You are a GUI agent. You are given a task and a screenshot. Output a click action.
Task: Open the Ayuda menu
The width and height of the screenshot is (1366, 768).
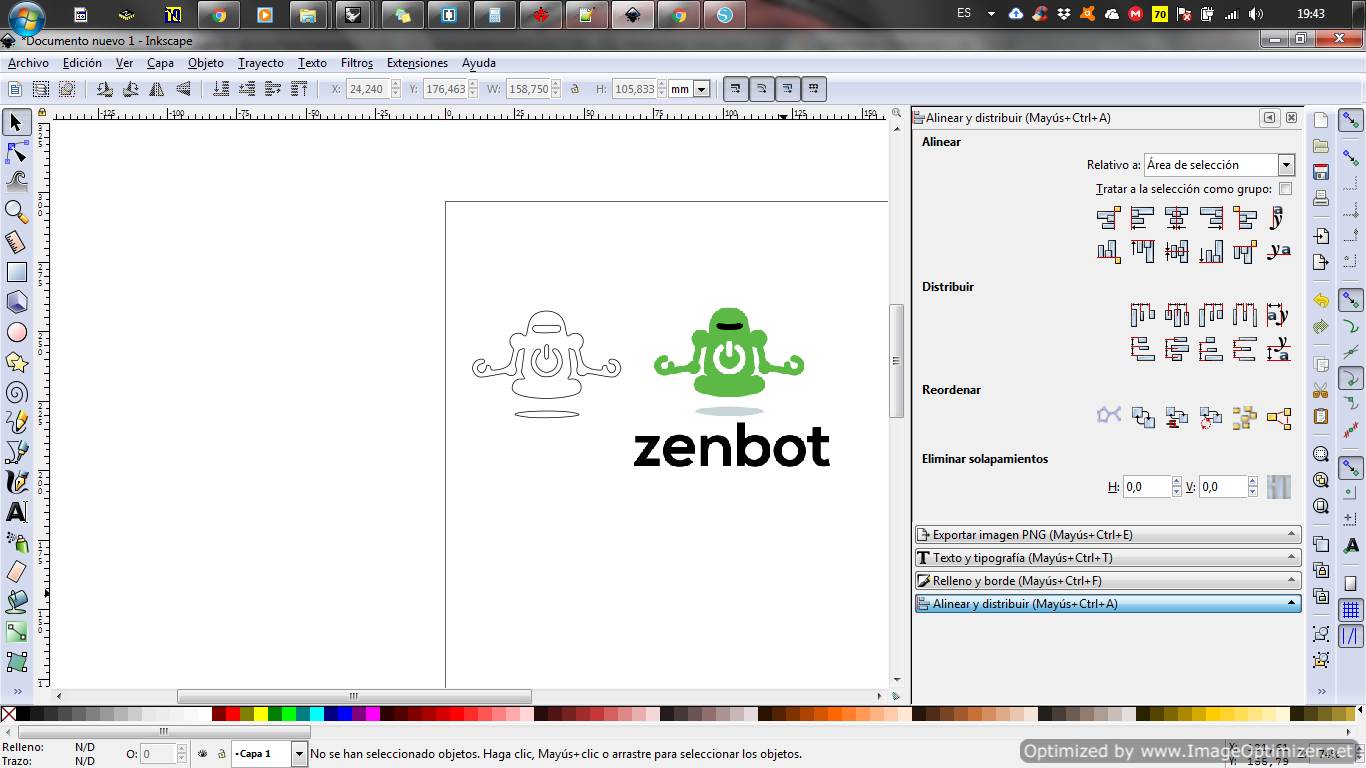(x=479, y=63)
